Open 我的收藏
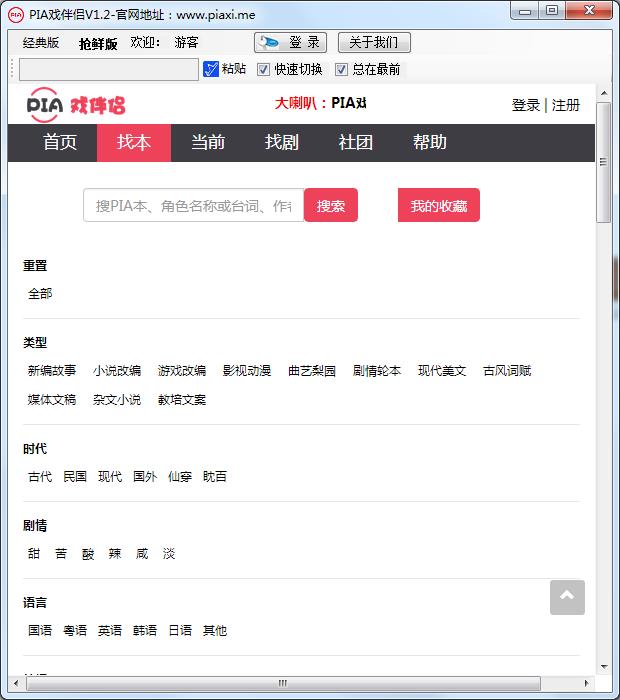The width and height of the screenshot is (620, 700). (x=439, y=205)
